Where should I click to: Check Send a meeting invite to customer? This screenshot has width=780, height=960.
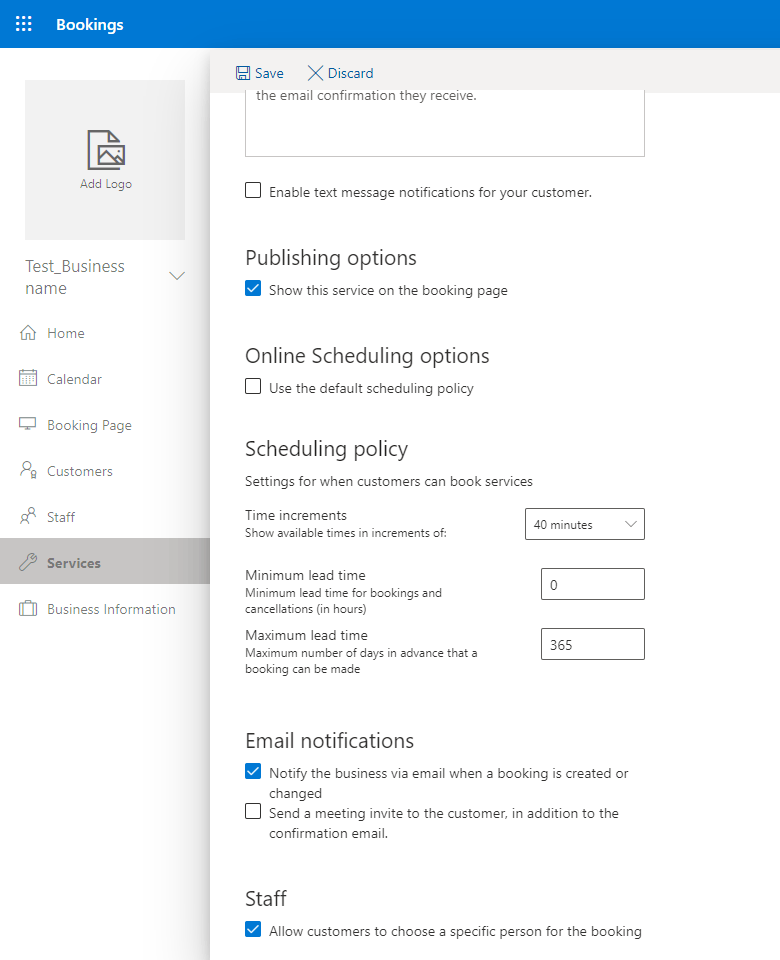[253, 811]
